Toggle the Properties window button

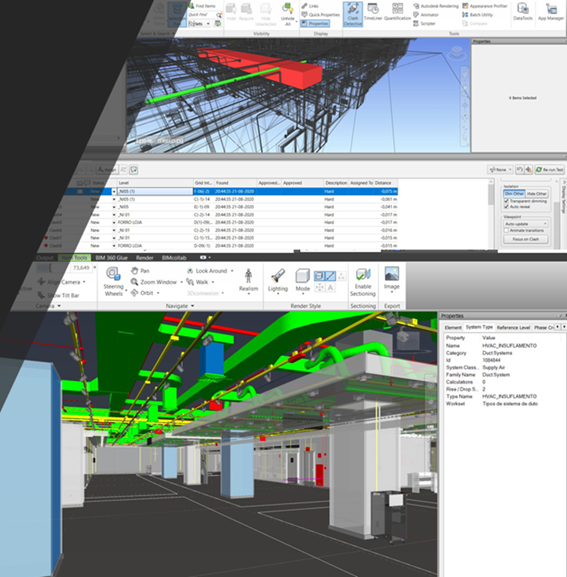pos(315,23)
